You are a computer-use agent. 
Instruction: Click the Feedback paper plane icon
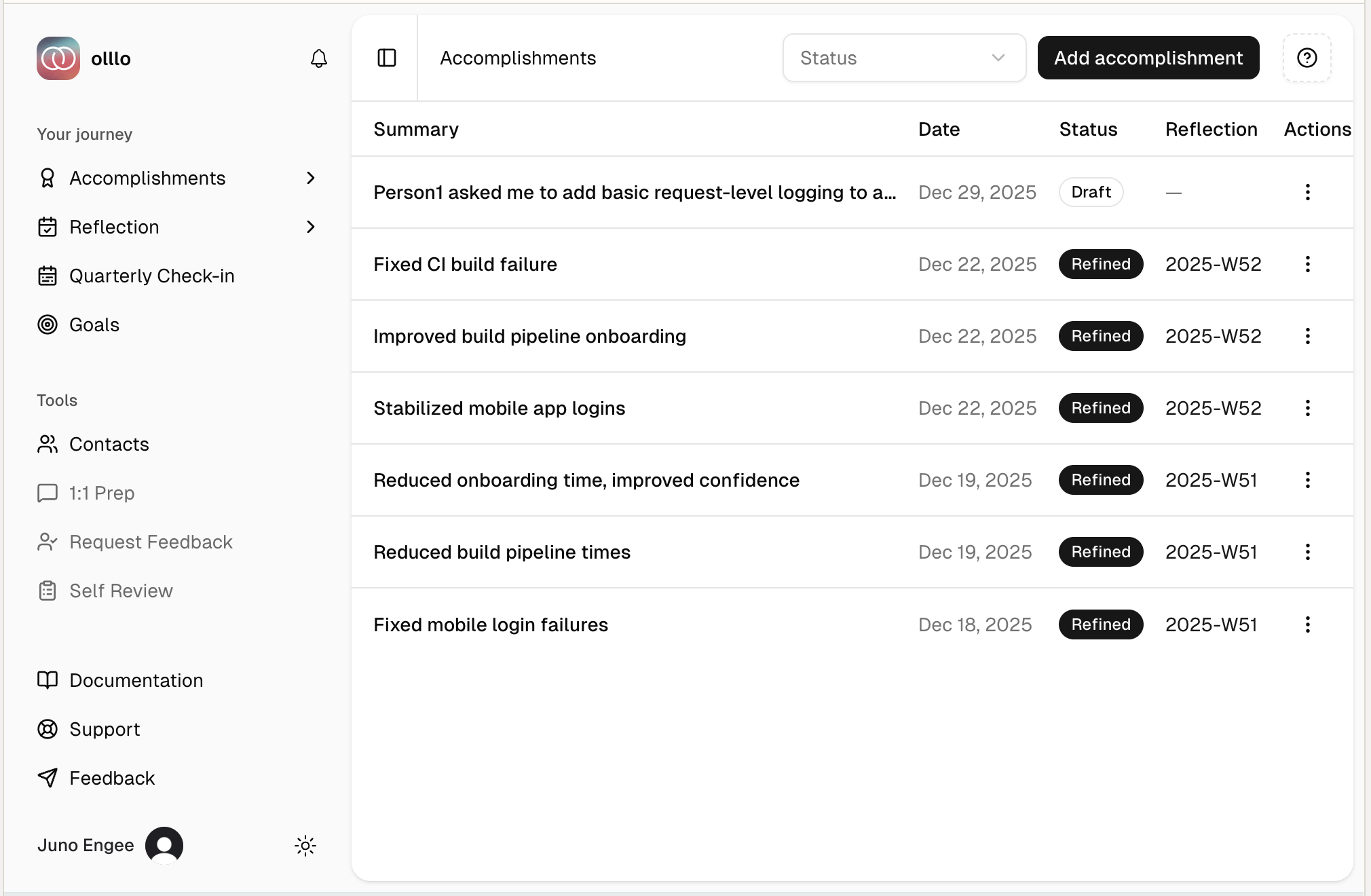pyautogui.click(x=48, y=778)
